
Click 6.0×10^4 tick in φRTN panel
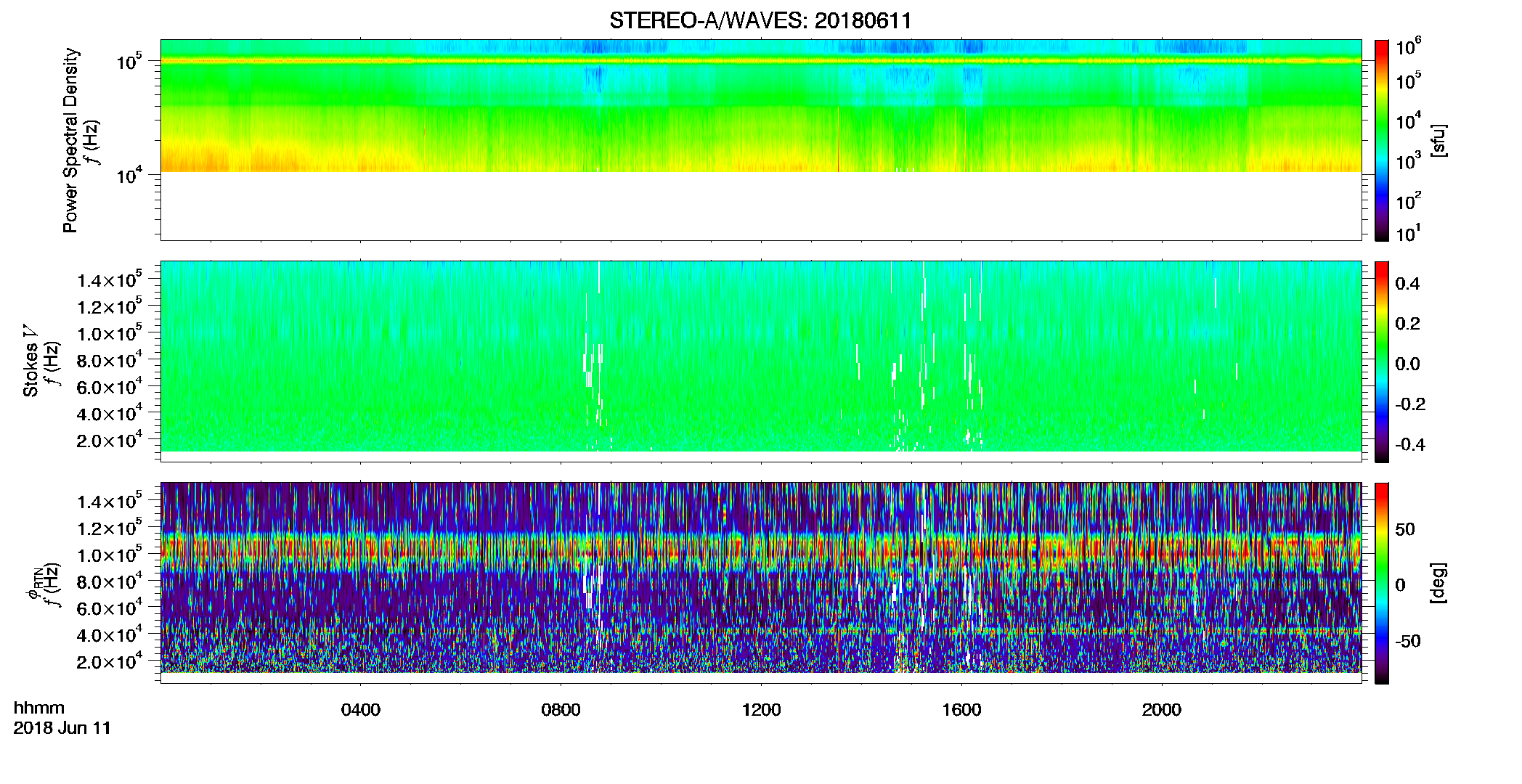[x=109, y=608]
